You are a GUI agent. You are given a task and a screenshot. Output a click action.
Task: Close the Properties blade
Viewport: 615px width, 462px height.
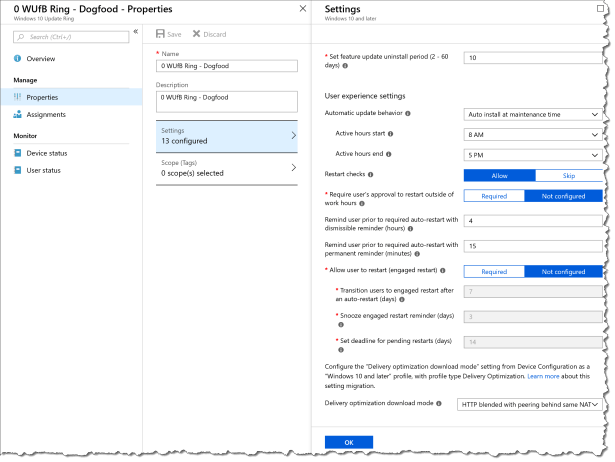click(303, 9)
